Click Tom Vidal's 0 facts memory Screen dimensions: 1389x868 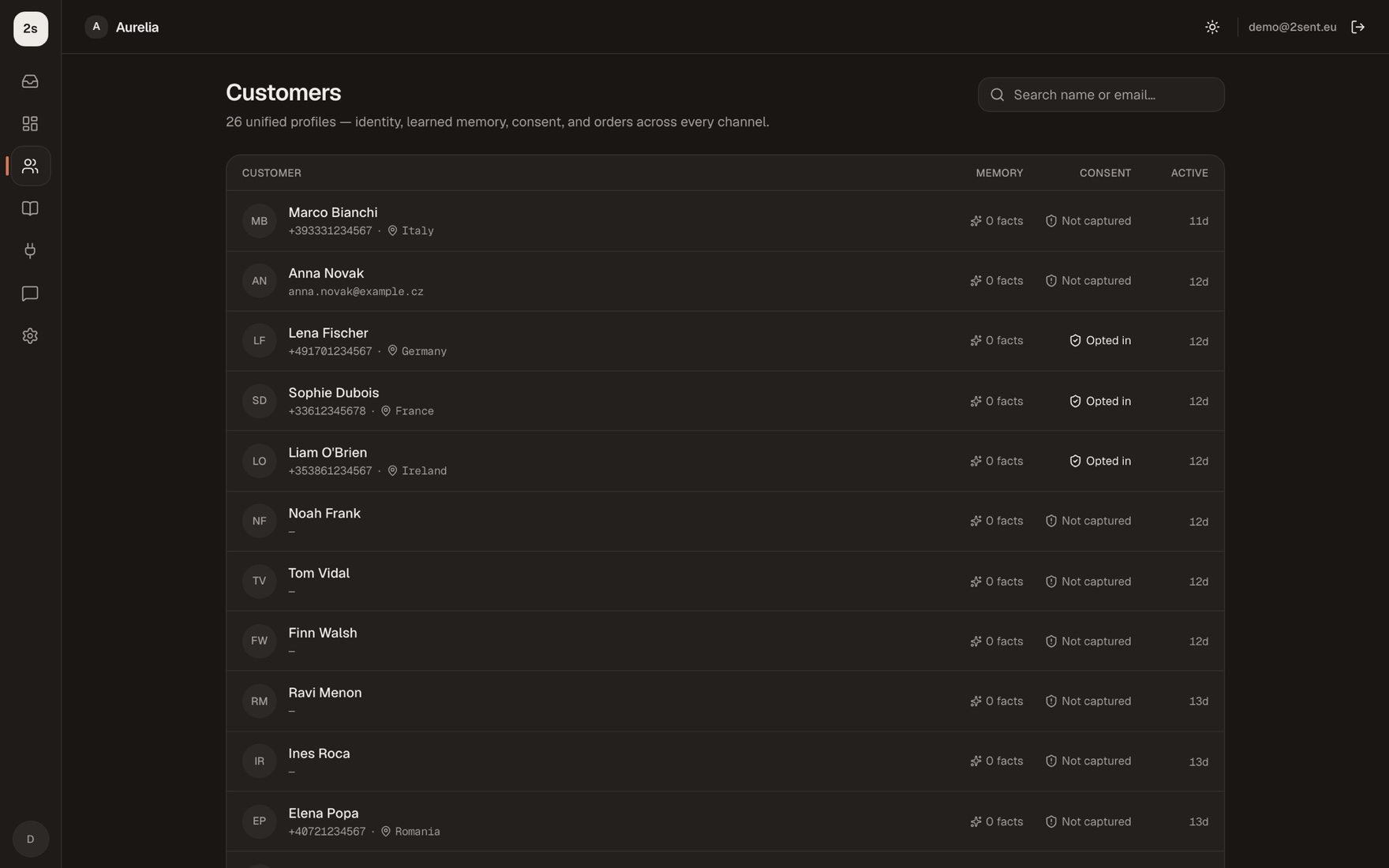[996, 582]
